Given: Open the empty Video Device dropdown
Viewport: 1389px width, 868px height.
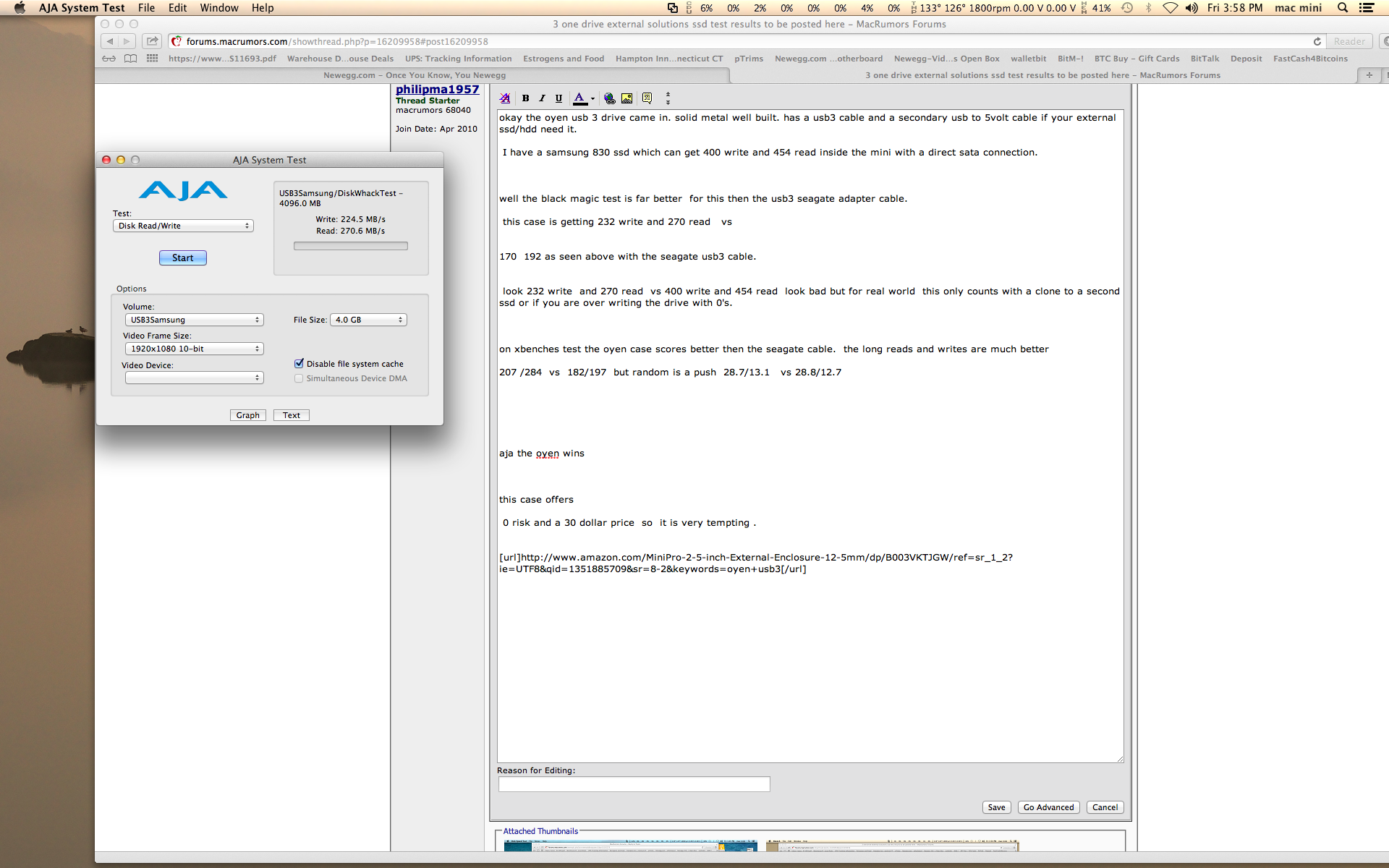Looking at the screenshot, I should pyautogui.click(x=194, y=378).
